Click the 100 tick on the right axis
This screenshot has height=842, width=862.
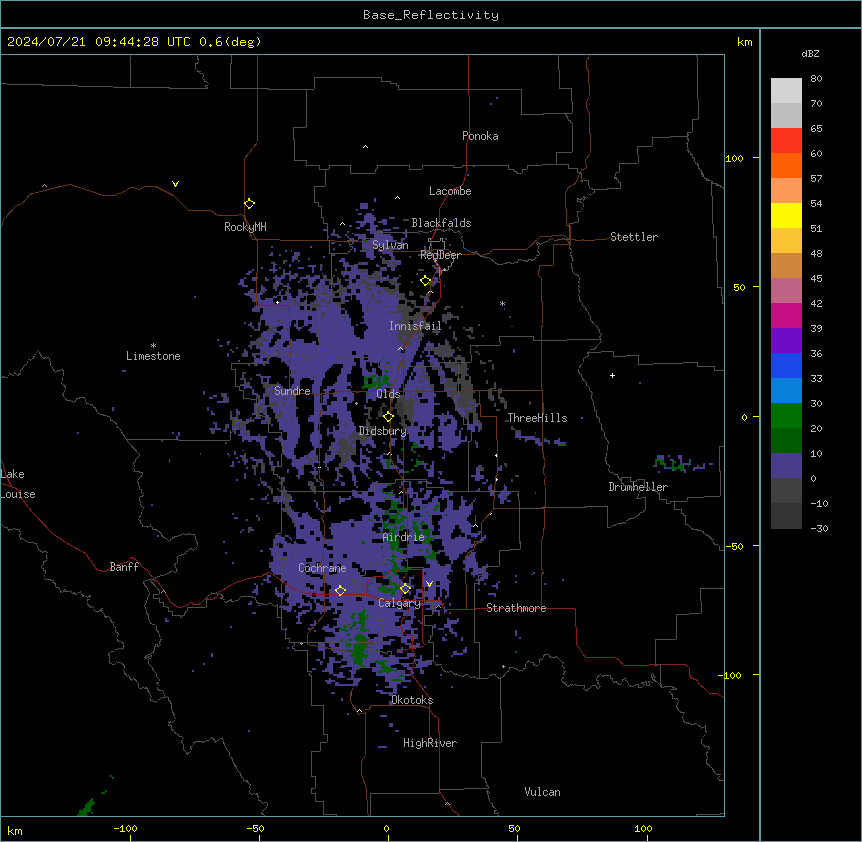734,158
